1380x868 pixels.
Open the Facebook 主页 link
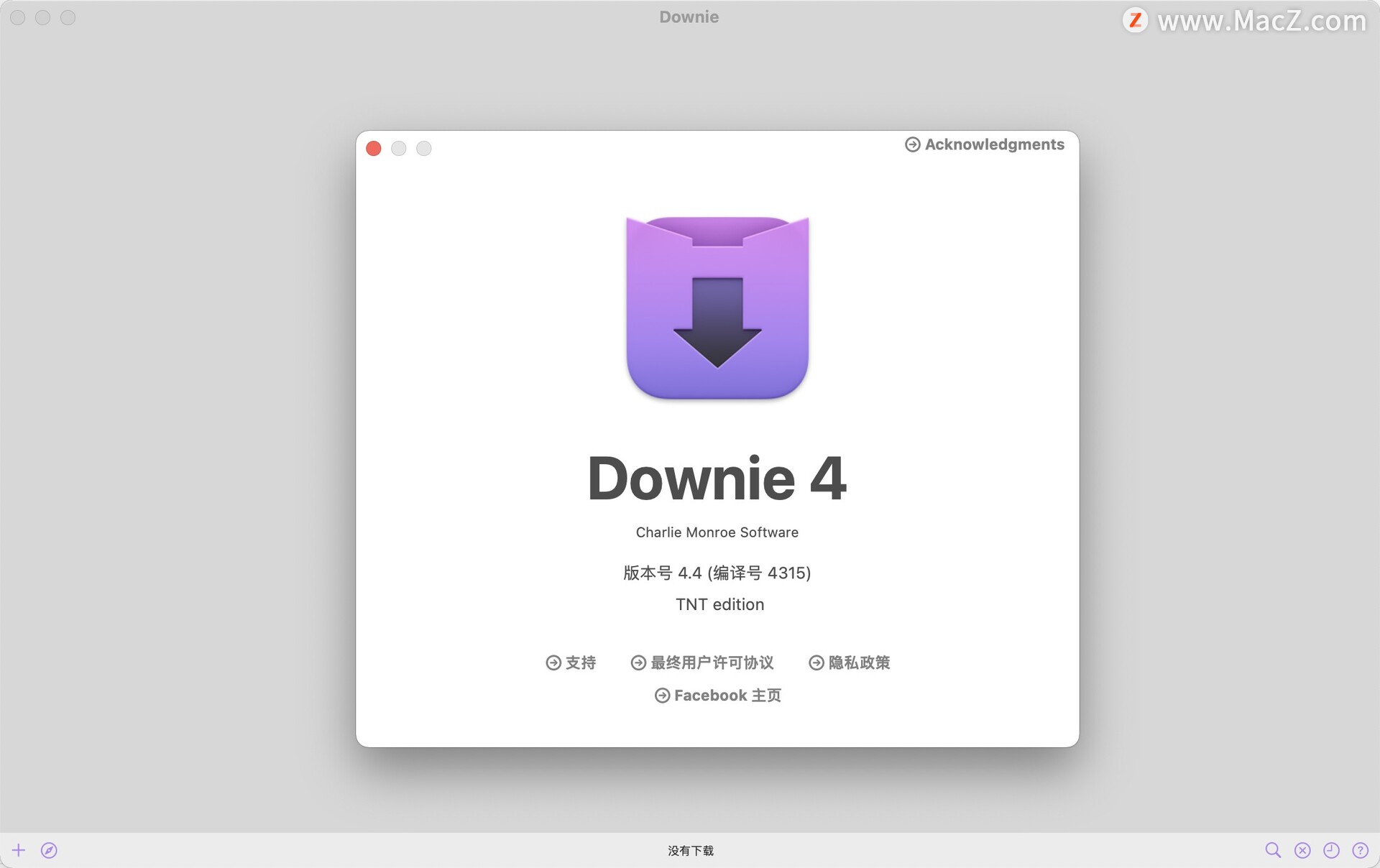[x=718, y=696]
